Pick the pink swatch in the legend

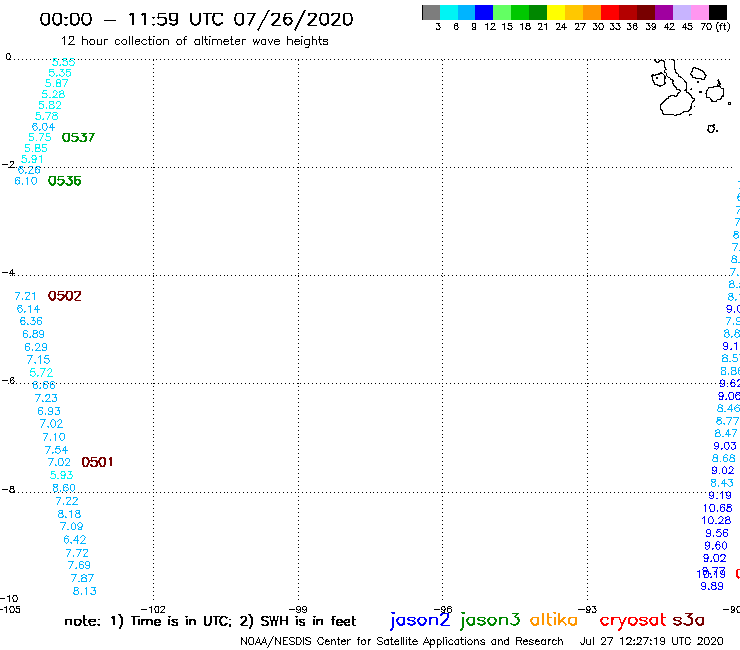coord(699,12)
